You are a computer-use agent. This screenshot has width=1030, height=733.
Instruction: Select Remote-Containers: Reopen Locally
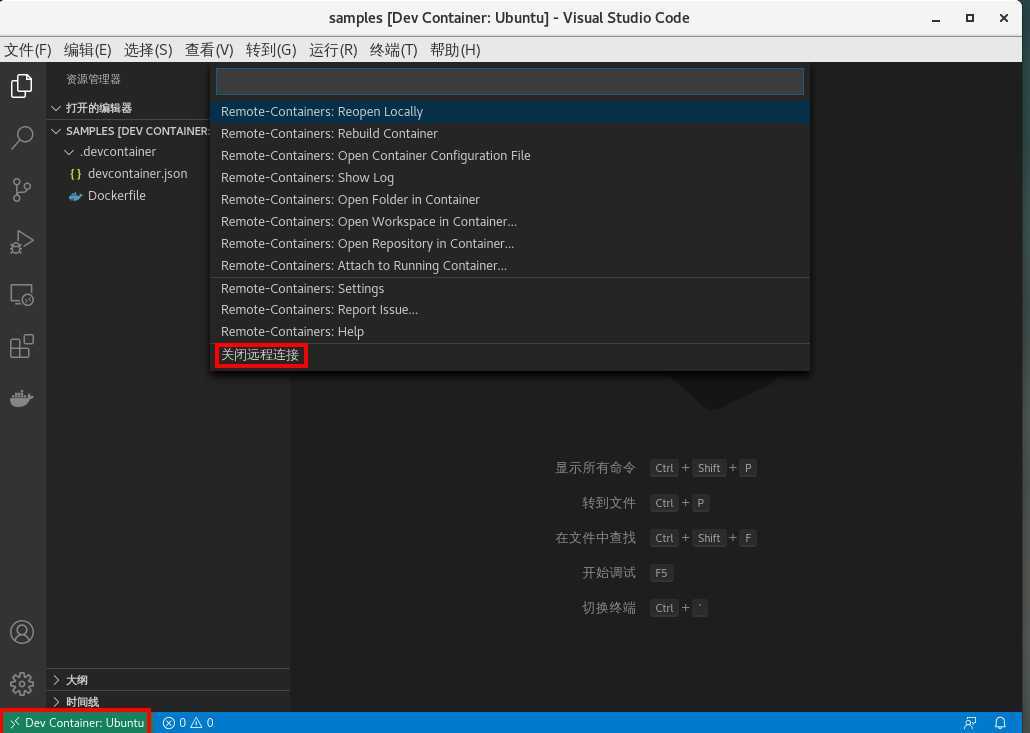[510, 112]
